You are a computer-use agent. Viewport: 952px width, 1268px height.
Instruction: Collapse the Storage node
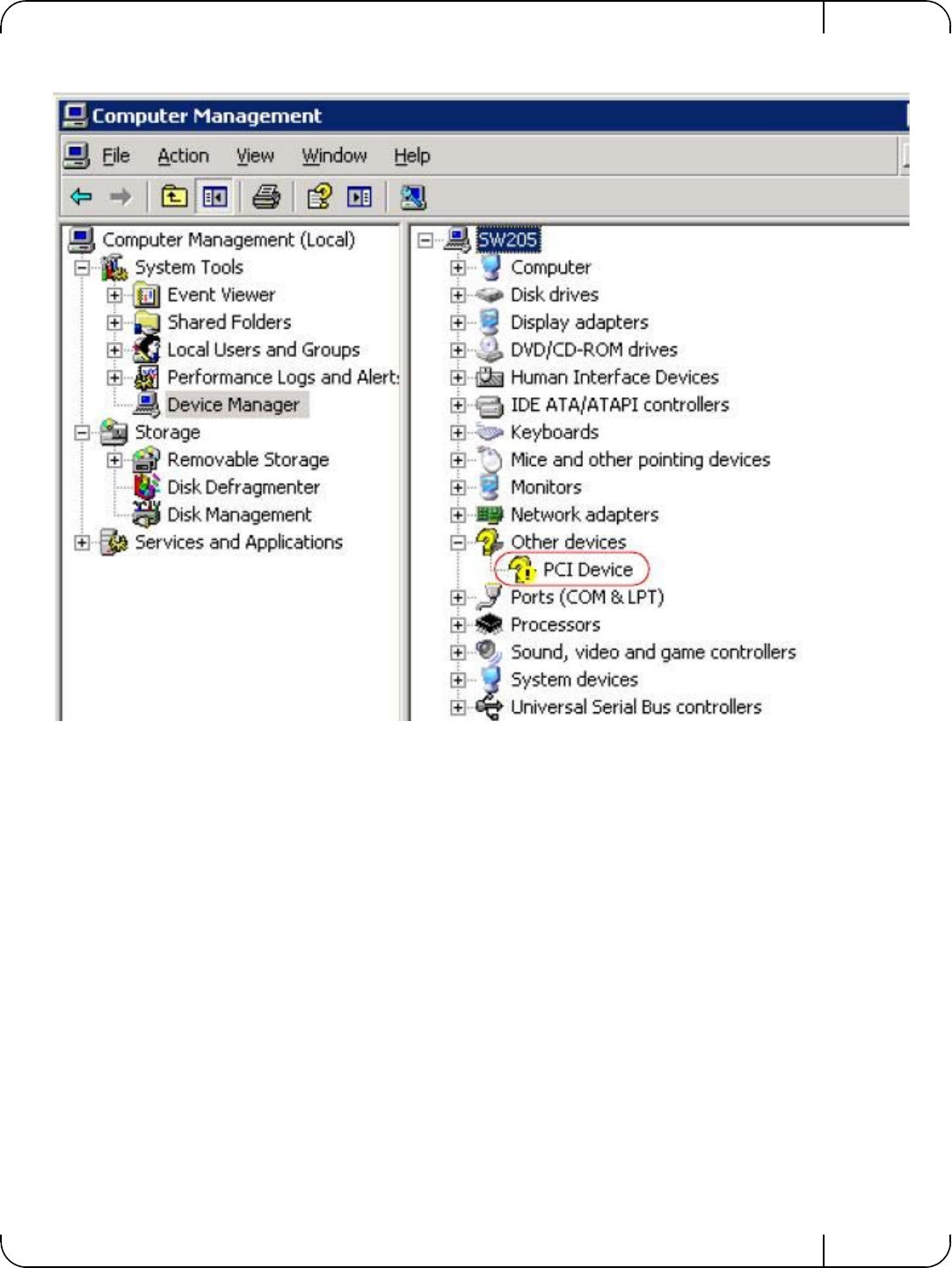tap(82, 433)
